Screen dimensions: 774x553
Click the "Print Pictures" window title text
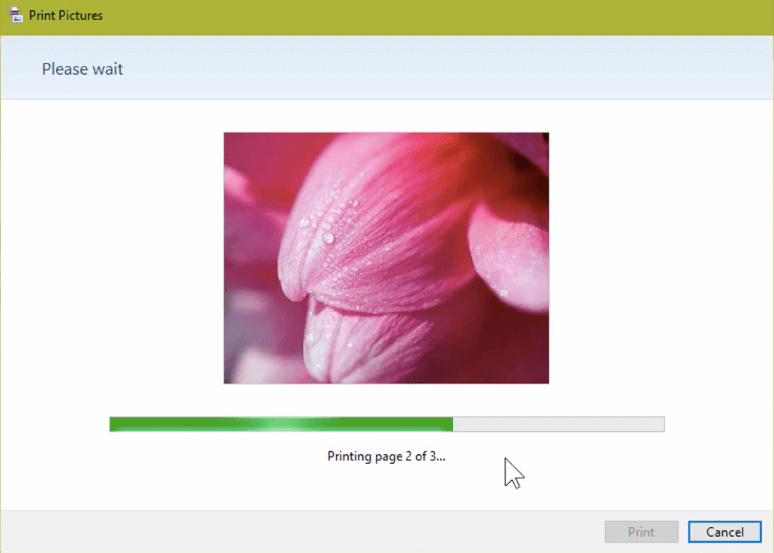click(66, 16)
